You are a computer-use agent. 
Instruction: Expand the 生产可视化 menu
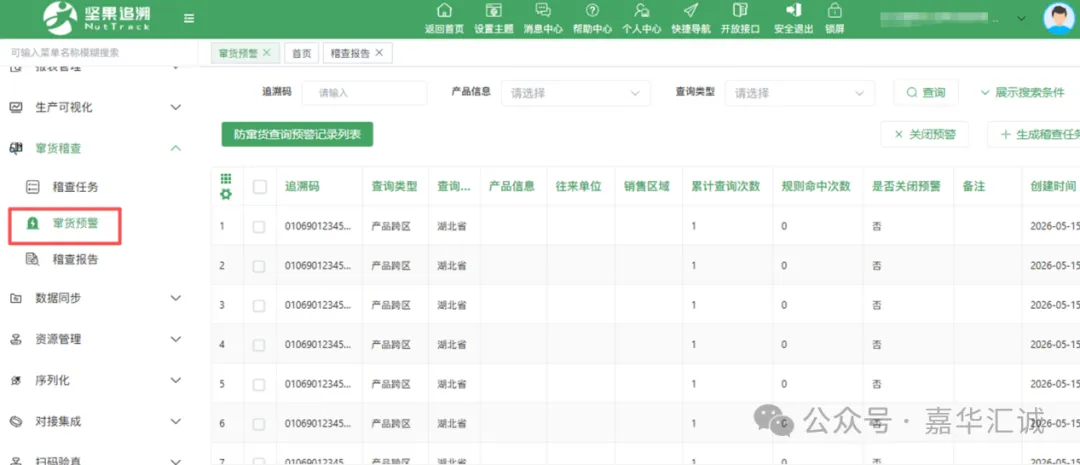click(176, 107)
